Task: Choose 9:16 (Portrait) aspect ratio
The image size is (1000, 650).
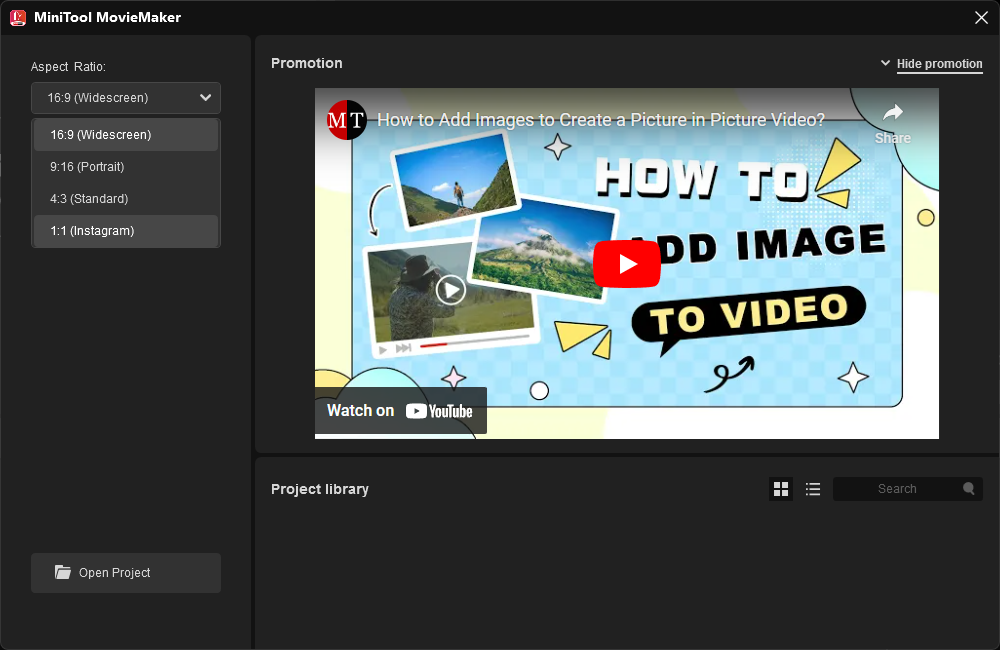Action: coord(126,166)
